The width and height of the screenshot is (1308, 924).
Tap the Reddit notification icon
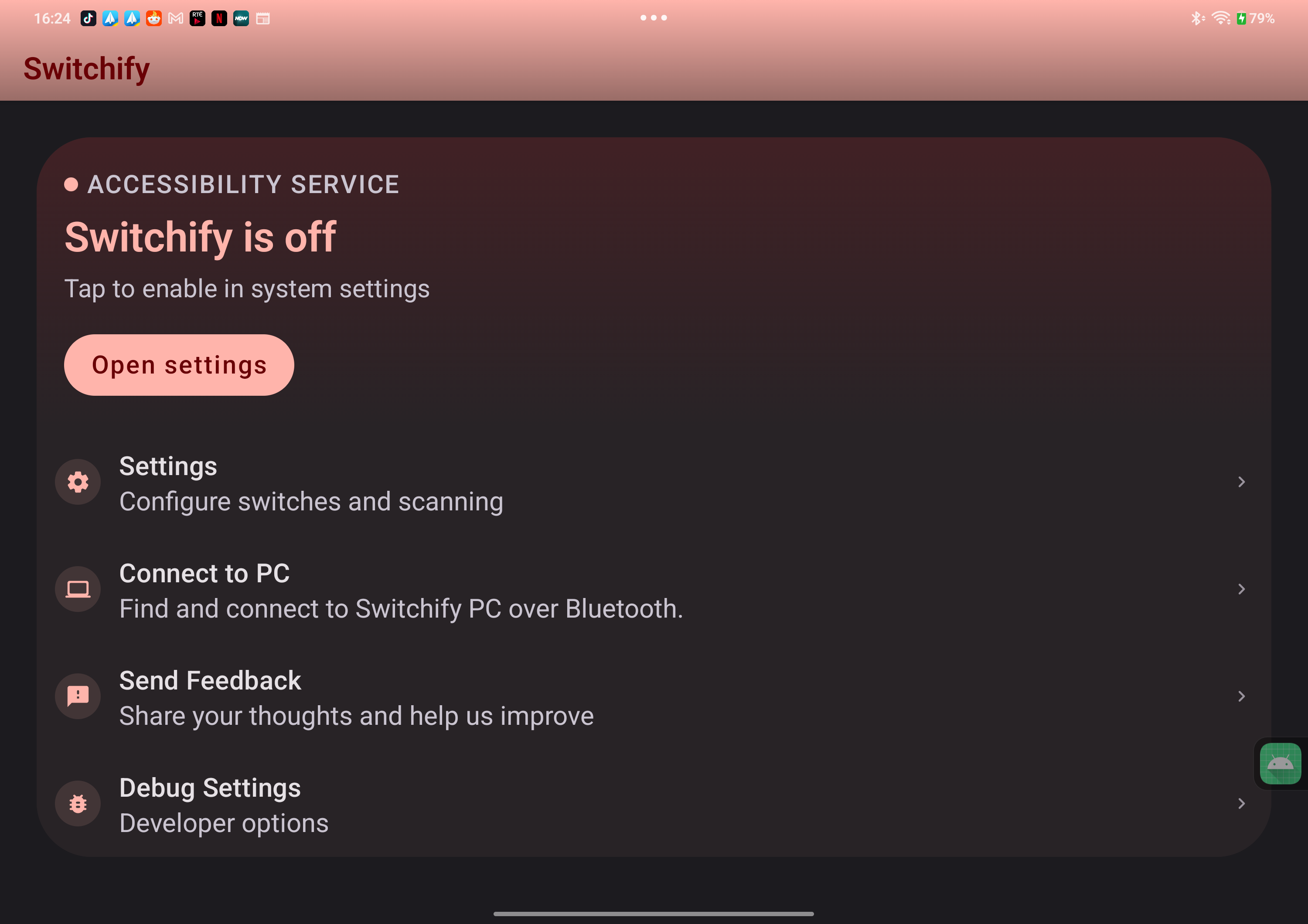click(x=154, y=18)
